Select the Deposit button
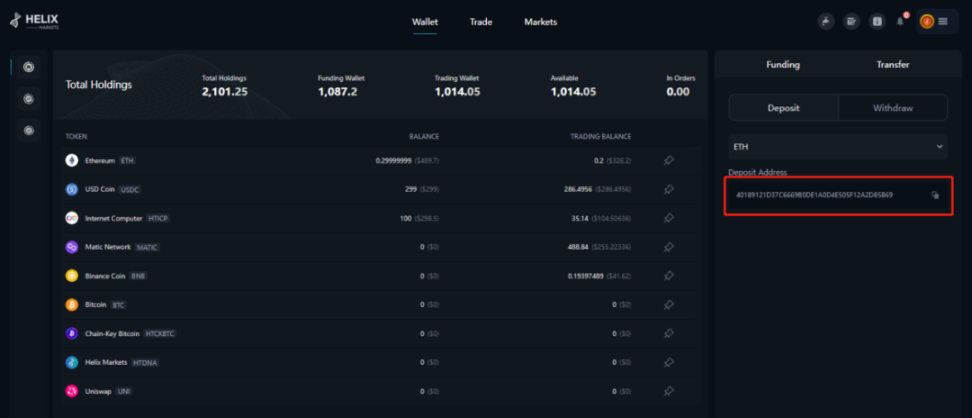The image size is (972, 418). point(784,108)
